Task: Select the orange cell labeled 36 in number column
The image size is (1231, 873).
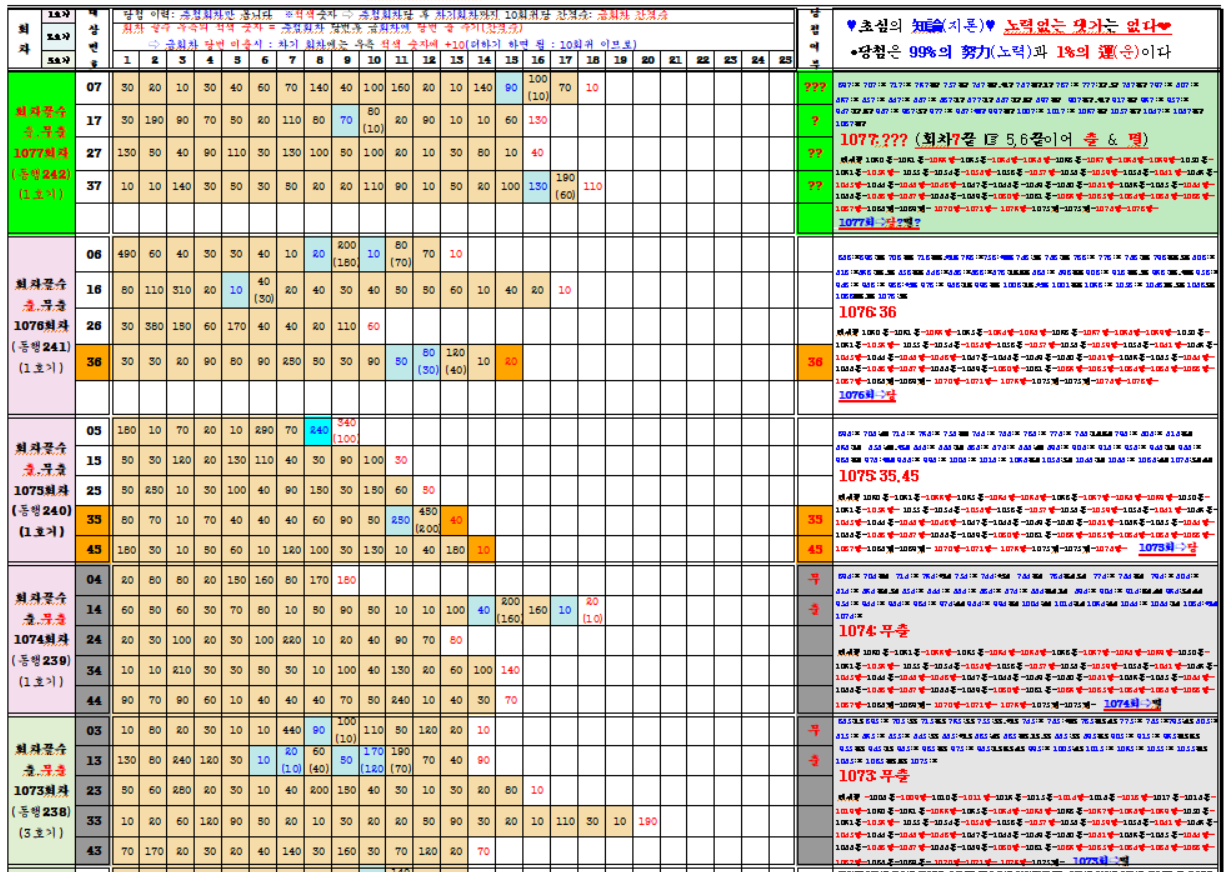Action: 94,362
